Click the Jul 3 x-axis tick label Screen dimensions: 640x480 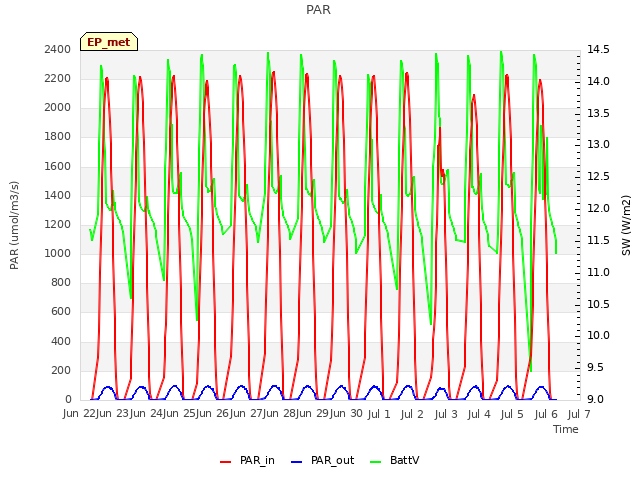click(446, 414)
